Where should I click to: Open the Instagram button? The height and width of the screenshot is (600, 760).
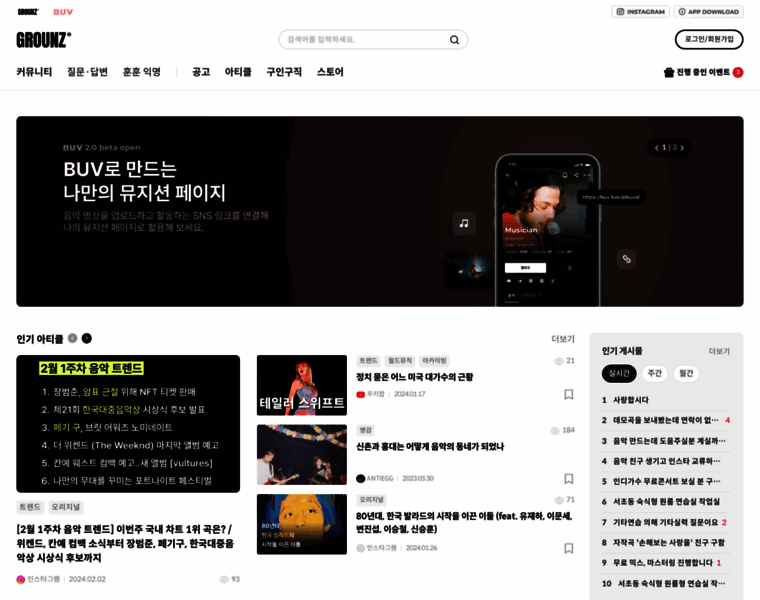(x=640, y=12)
